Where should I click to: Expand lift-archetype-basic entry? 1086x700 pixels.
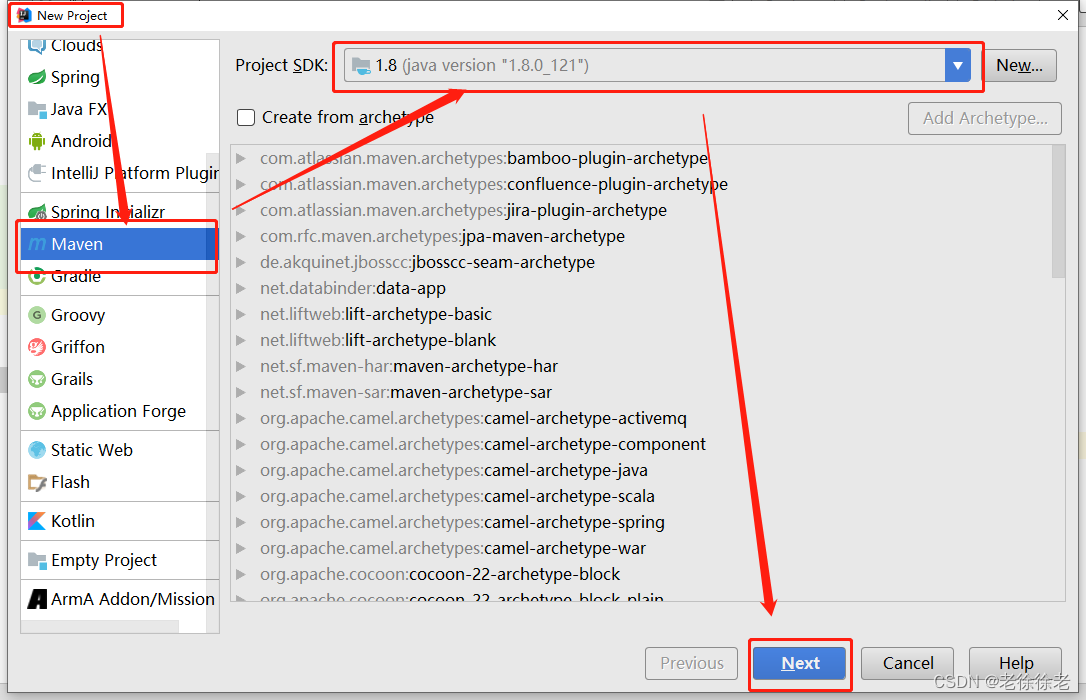pos(240,314)
